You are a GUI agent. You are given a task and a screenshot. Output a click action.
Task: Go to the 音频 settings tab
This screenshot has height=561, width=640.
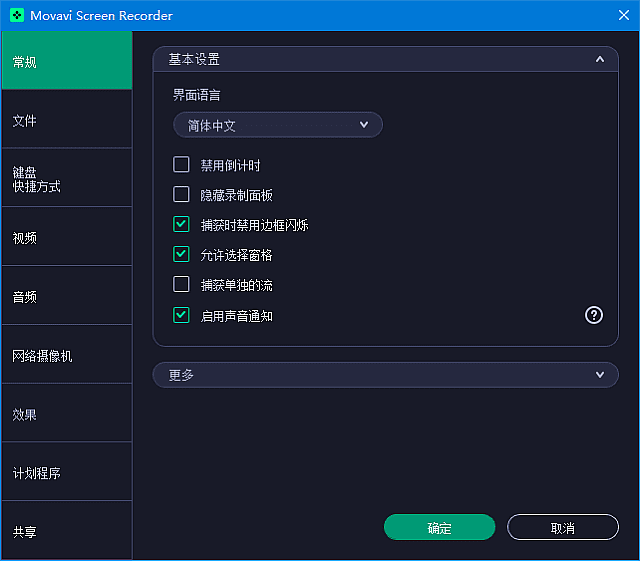pyautogui.click(x=66, y=296)
